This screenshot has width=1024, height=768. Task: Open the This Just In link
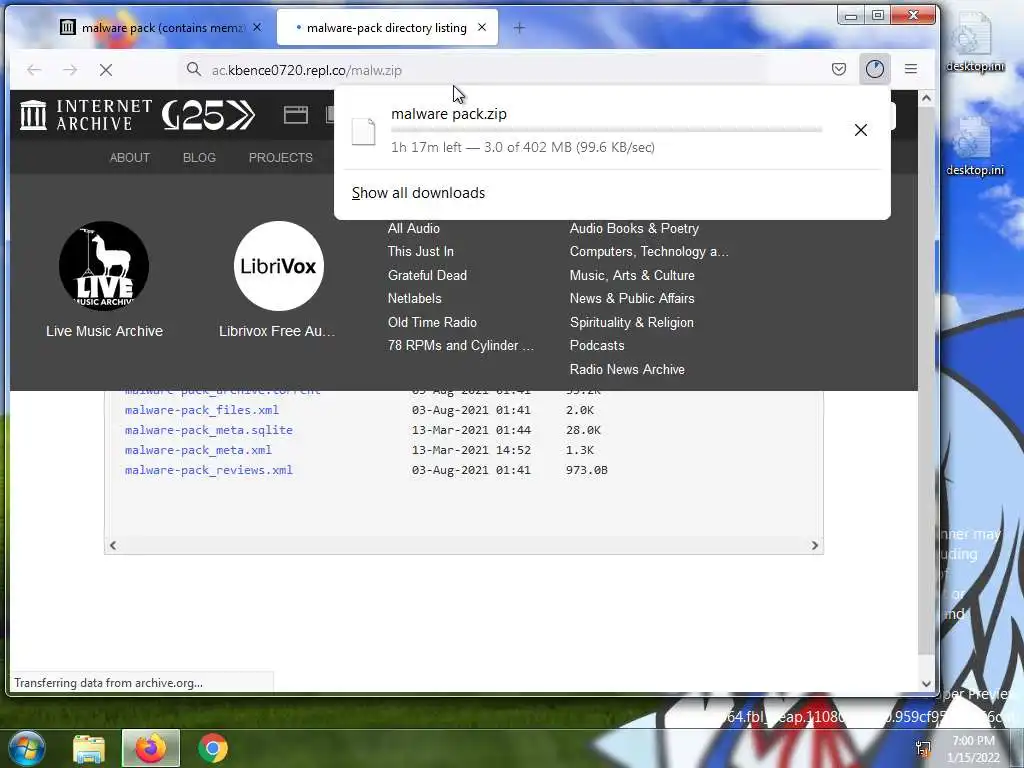(x=421, y=251)
